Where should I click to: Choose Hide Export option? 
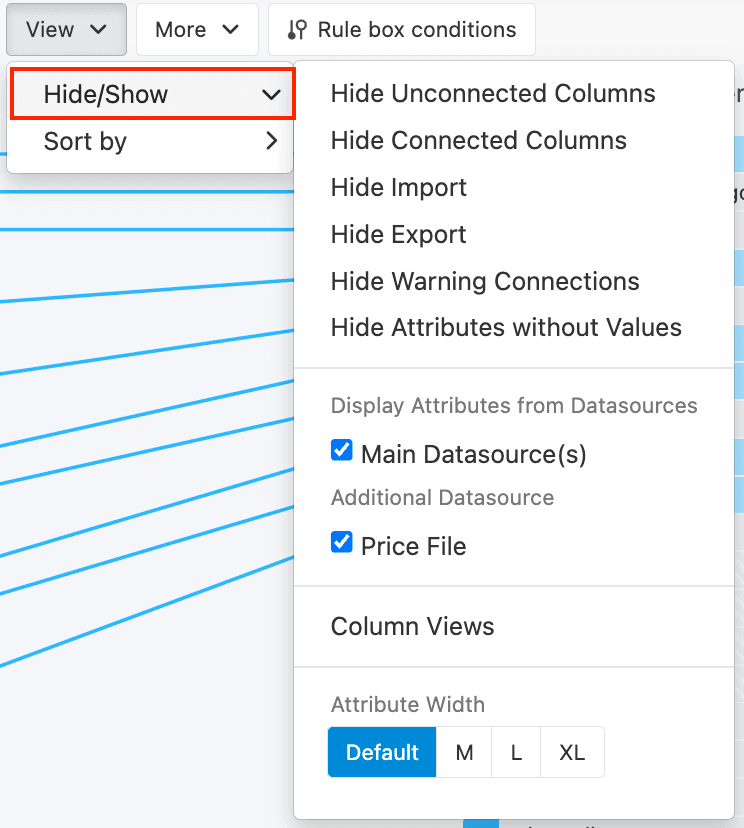coord(398,235)
